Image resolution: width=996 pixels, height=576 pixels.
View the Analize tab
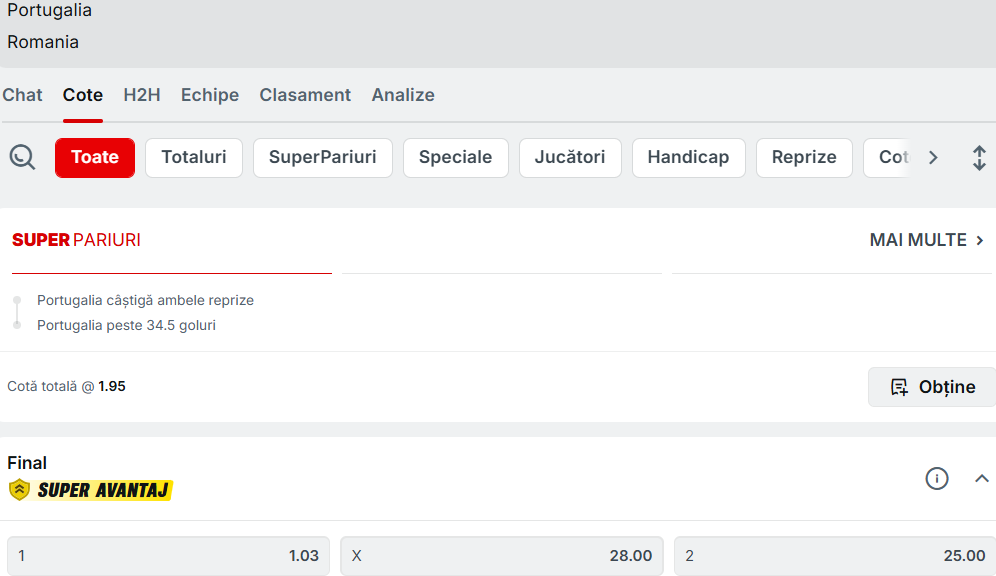coord(403,95)
